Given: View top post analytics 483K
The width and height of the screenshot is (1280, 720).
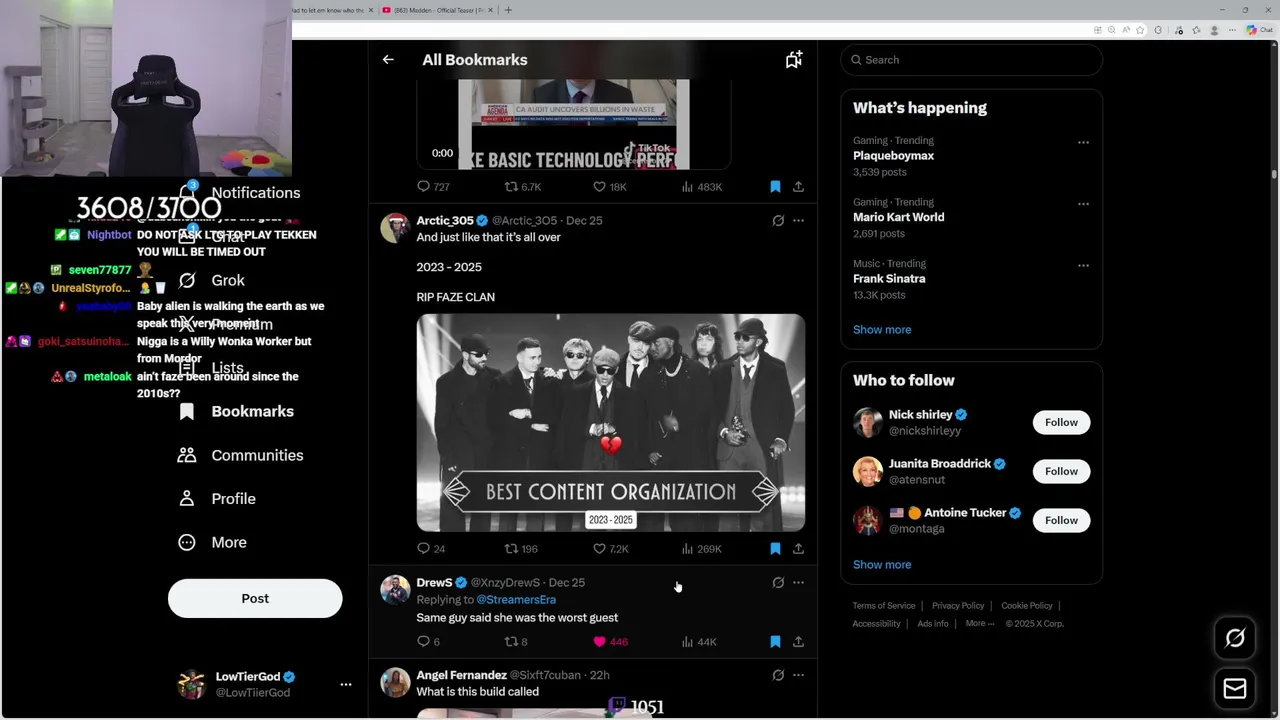Looking at the screenshot, I should point(701,187).
